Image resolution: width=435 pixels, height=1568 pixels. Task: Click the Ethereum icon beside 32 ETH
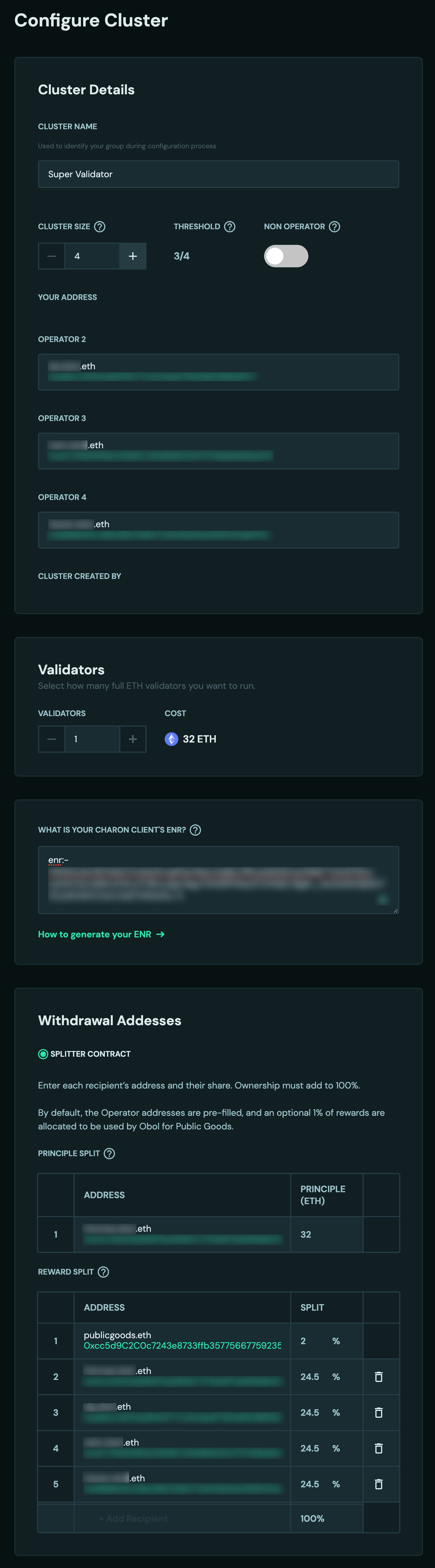click(x=171, y=739)
